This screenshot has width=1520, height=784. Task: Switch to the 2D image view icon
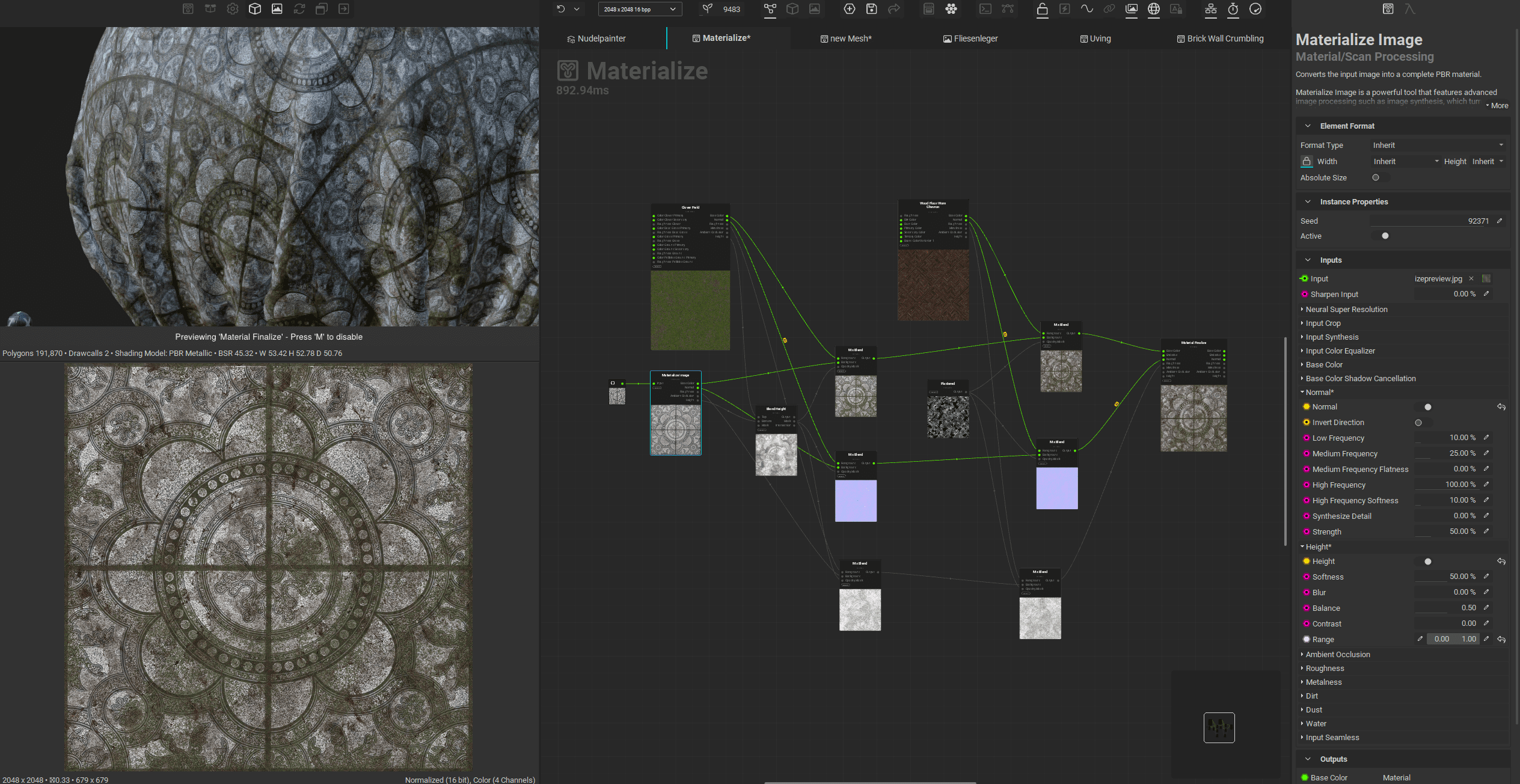tap(277, 9)
